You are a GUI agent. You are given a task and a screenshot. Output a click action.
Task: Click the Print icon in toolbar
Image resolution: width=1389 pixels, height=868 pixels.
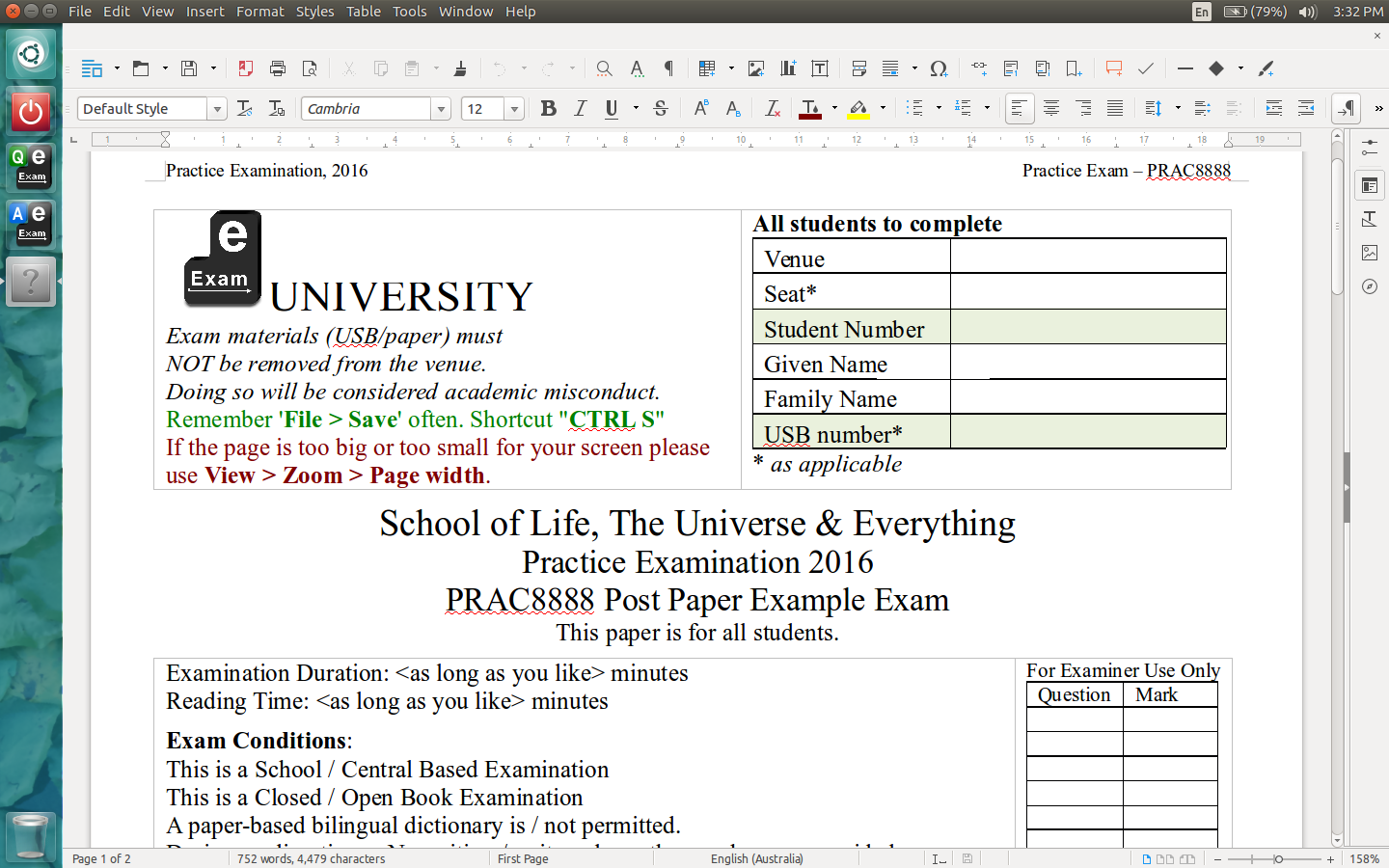(278, 68)
